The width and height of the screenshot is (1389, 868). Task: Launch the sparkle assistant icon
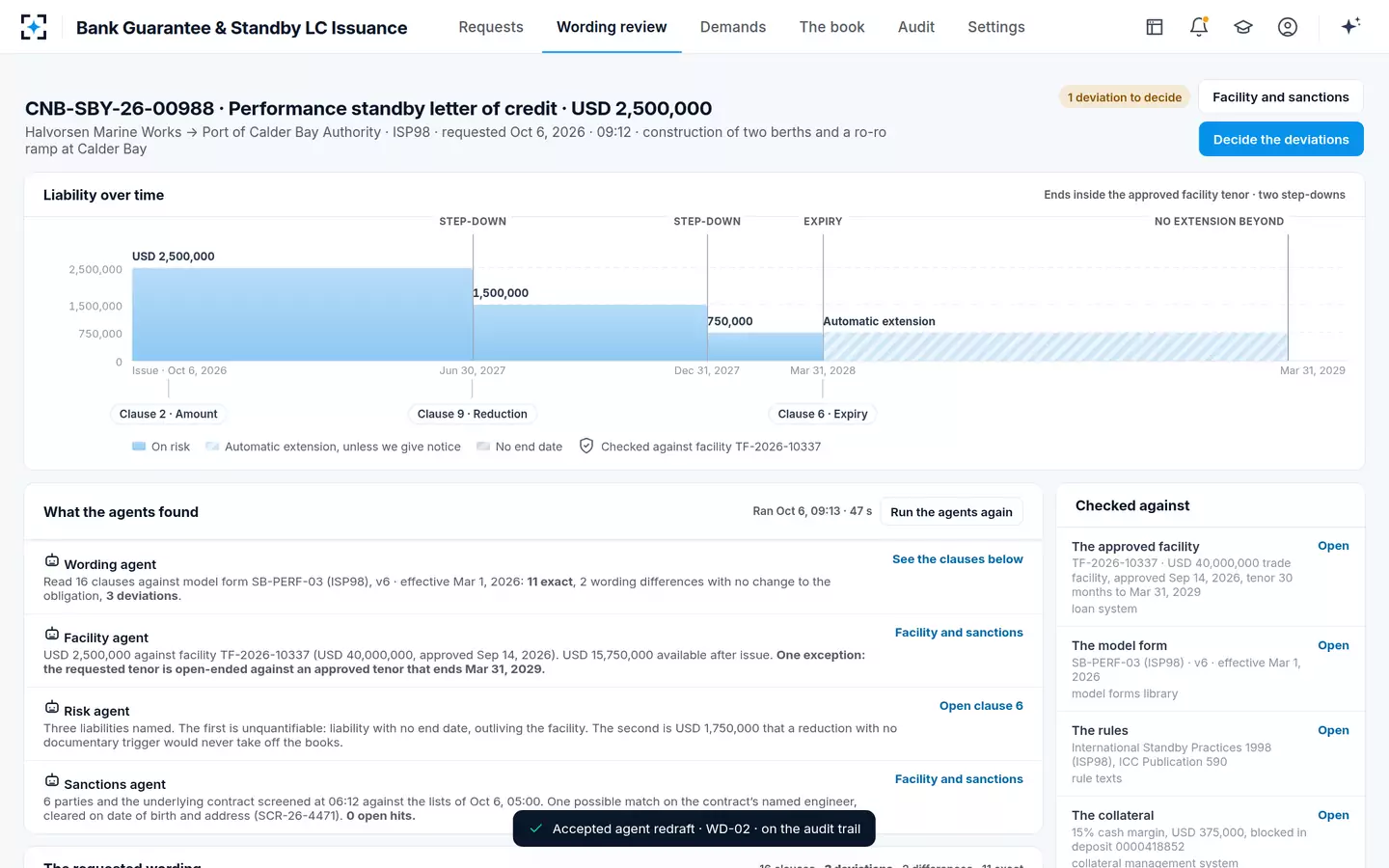(x=1350, y=26)
